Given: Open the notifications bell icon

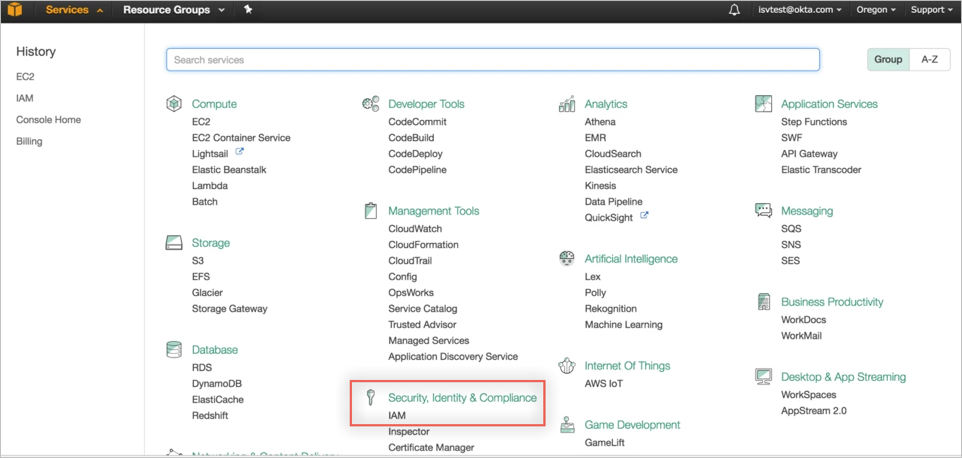Looking at the screenshot, I should pyautogui.click(x=734, y=10).
